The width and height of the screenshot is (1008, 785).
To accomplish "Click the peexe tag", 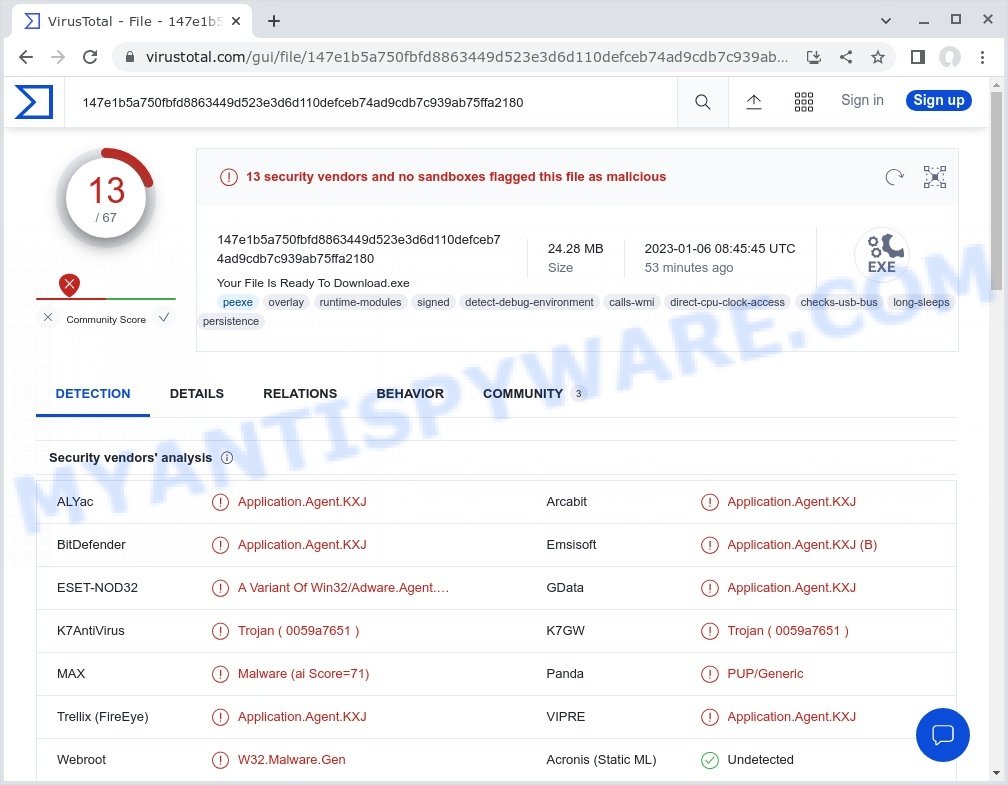I will (x=238, y=302).
